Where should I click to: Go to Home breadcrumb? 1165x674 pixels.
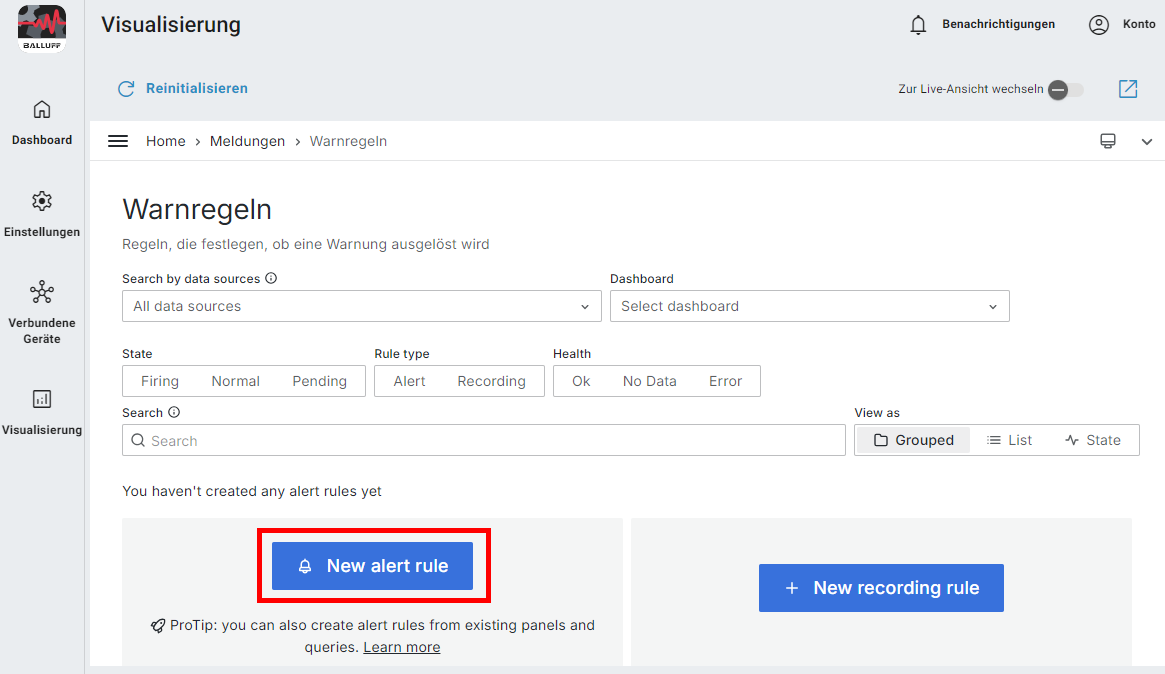165,141
